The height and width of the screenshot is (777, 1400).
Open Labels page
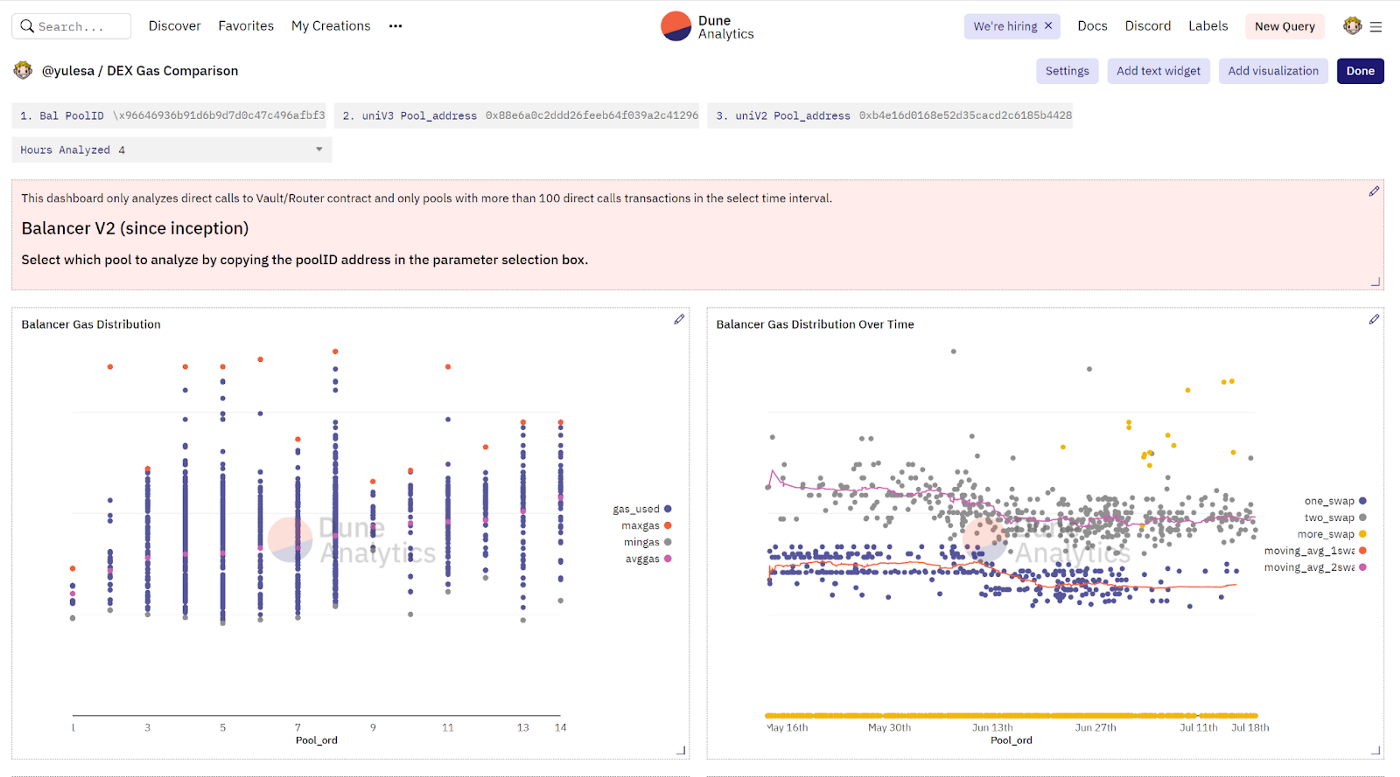click(x=1208, y=26)
